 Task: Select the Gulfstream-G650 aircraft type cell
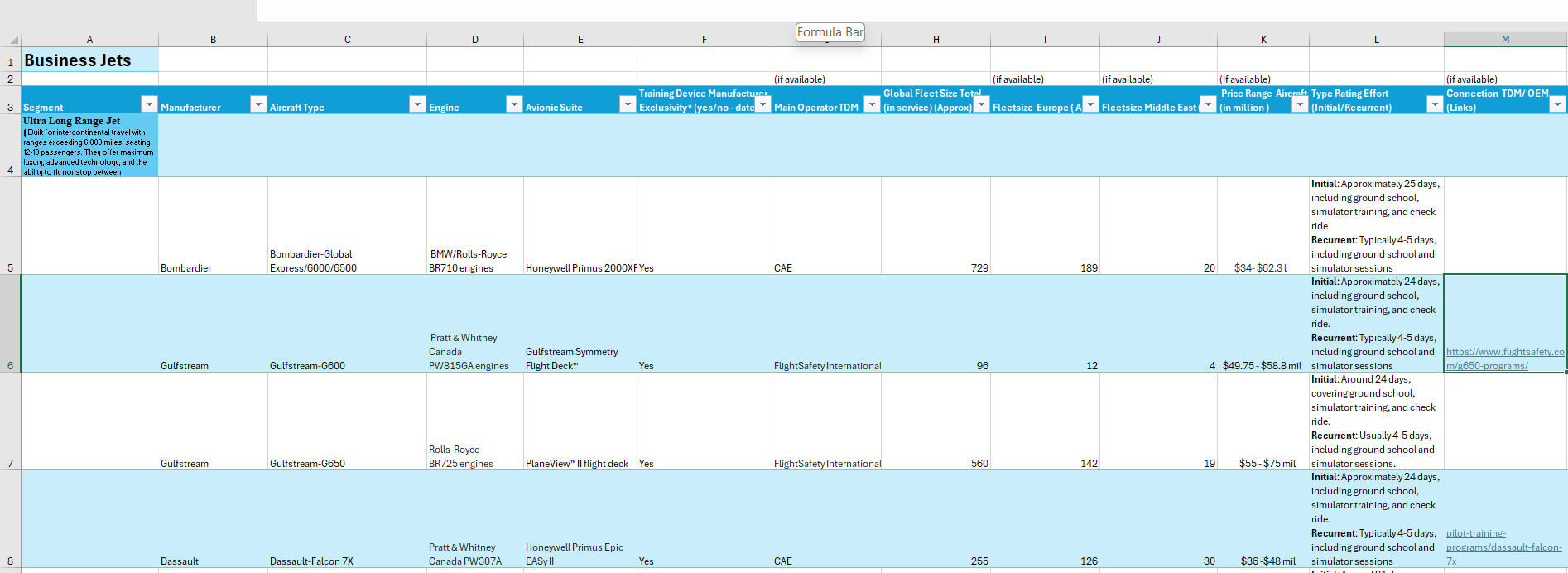347,421
